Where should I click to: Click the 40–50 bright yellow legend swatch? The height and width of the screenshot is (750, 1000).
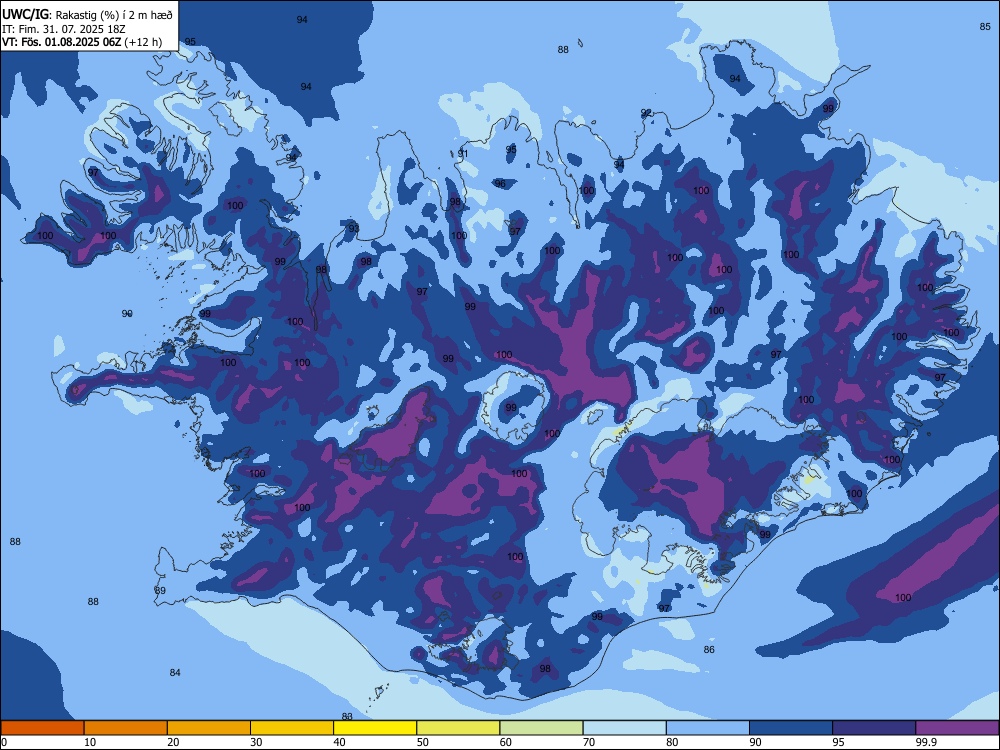pyautogui.click(x=375, y=728)
